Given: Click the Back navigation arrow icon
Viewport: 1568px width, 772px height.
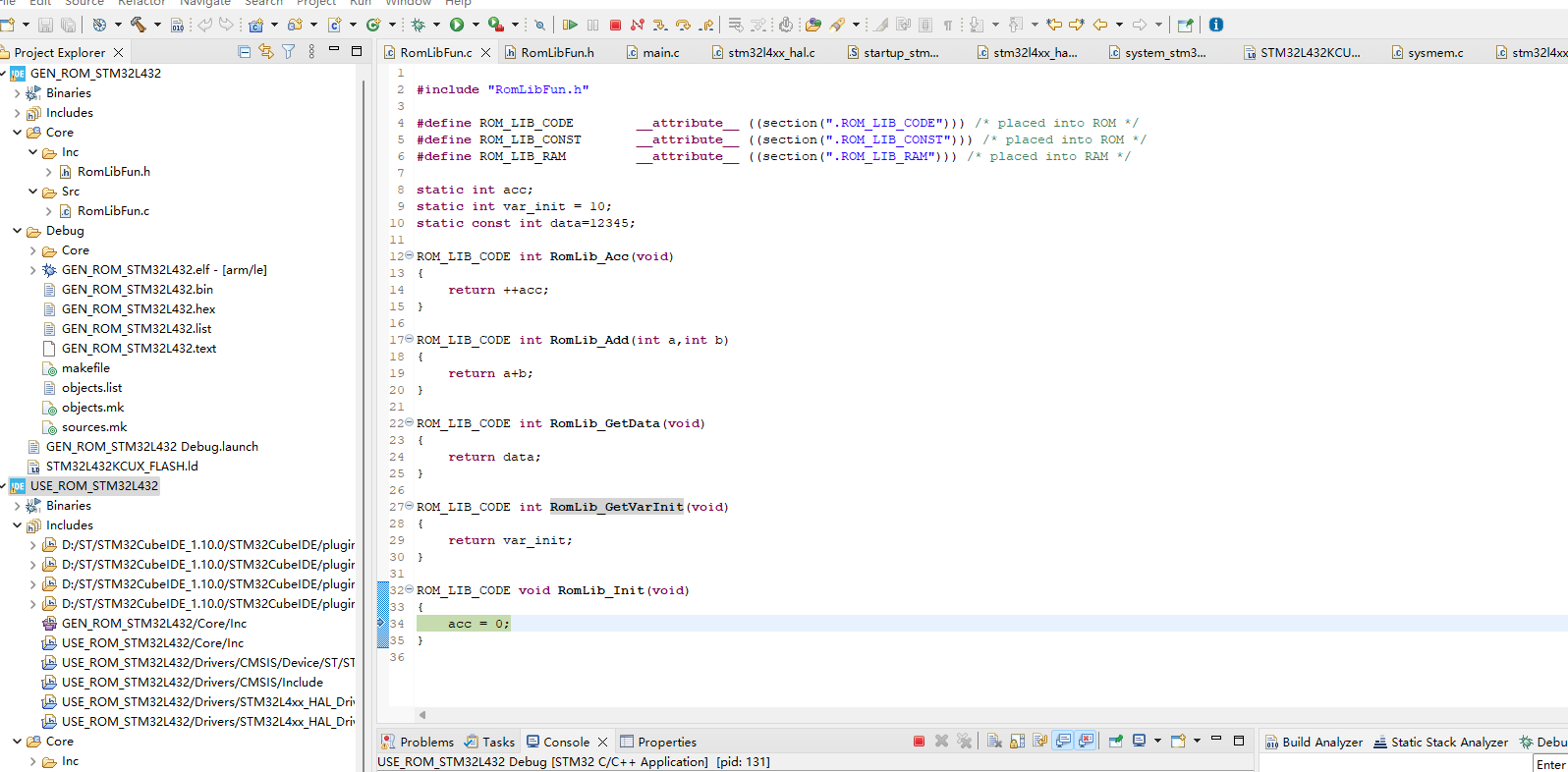Looking at the screenshot, I should point(1100,25).
